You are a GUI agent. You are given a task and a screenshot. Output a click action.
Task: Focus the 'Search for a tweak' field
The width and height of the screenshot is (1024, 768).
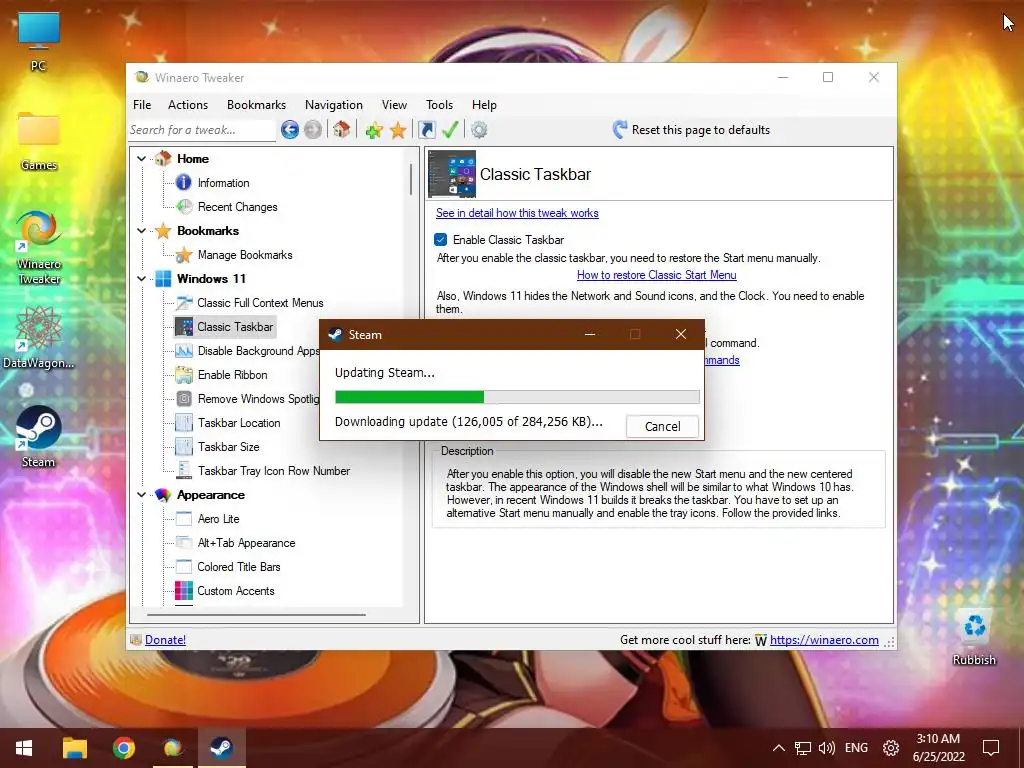pos(202,130)
